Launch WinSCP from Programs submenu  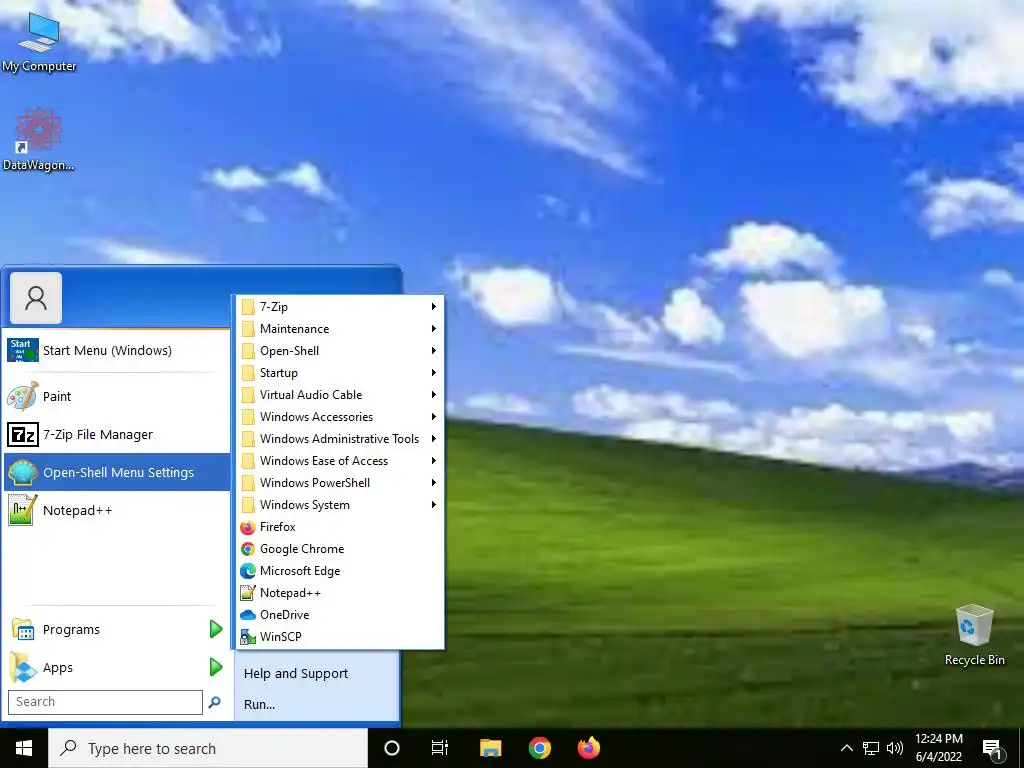[x=339, y=637]
